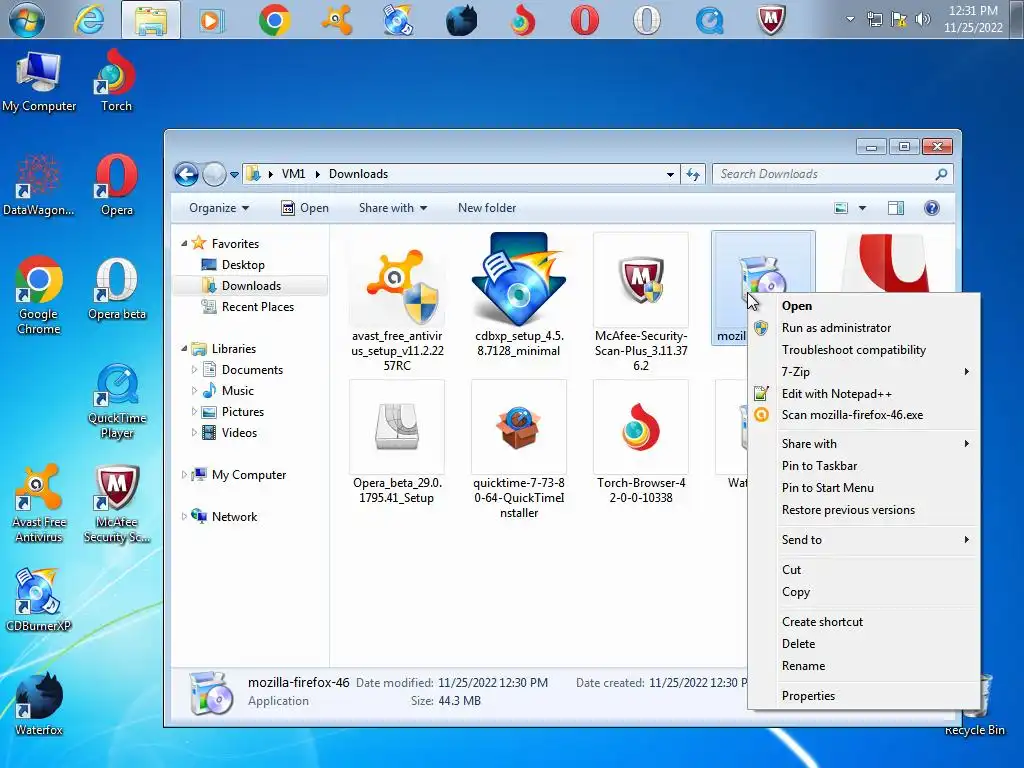Screen dimensions: 1024x768
Task: Select DataWagon desktop shortcut
Action: click(39, 185)
